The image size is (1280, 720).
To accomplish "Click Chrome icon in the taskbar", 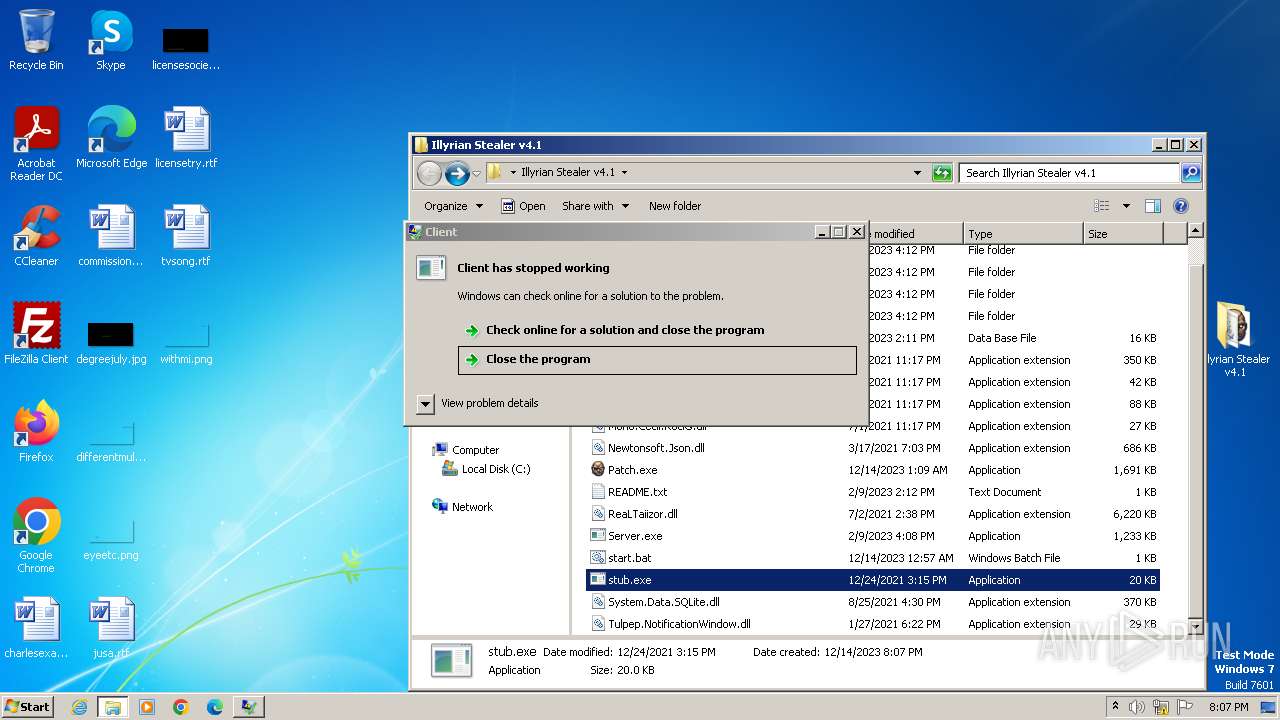I will point(181,707).
